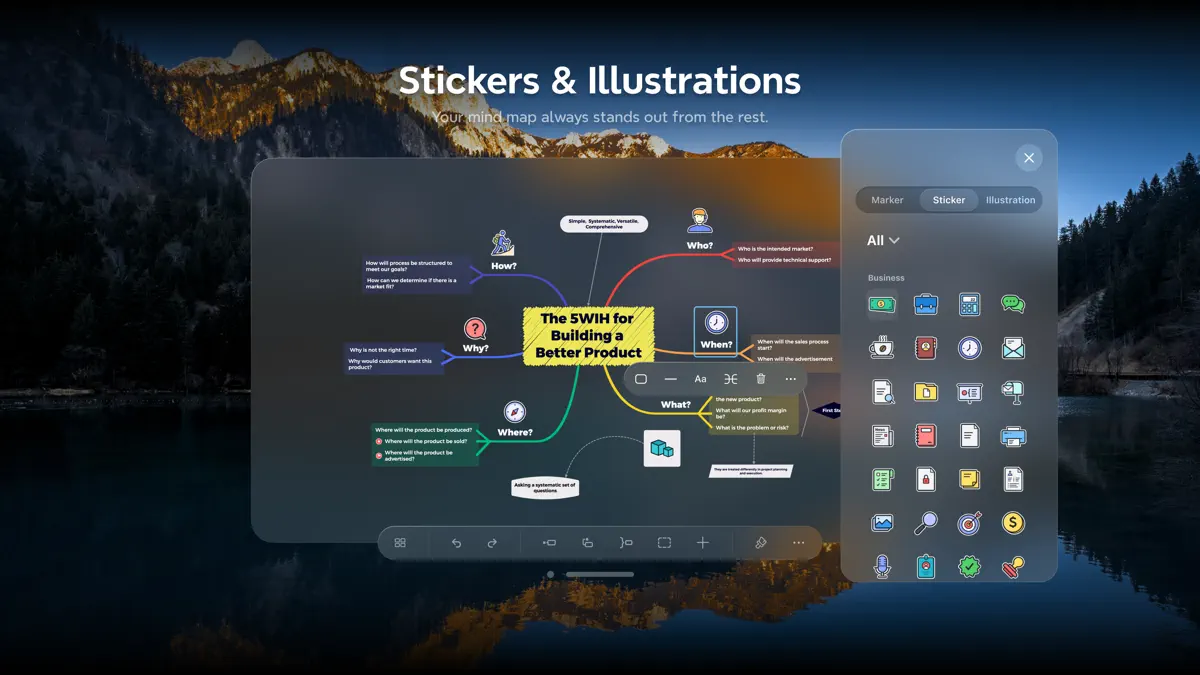Select the rectangular selection tool on the toolbar
The height and width of the screenshot is (675, 1200).
pos(664,543)
